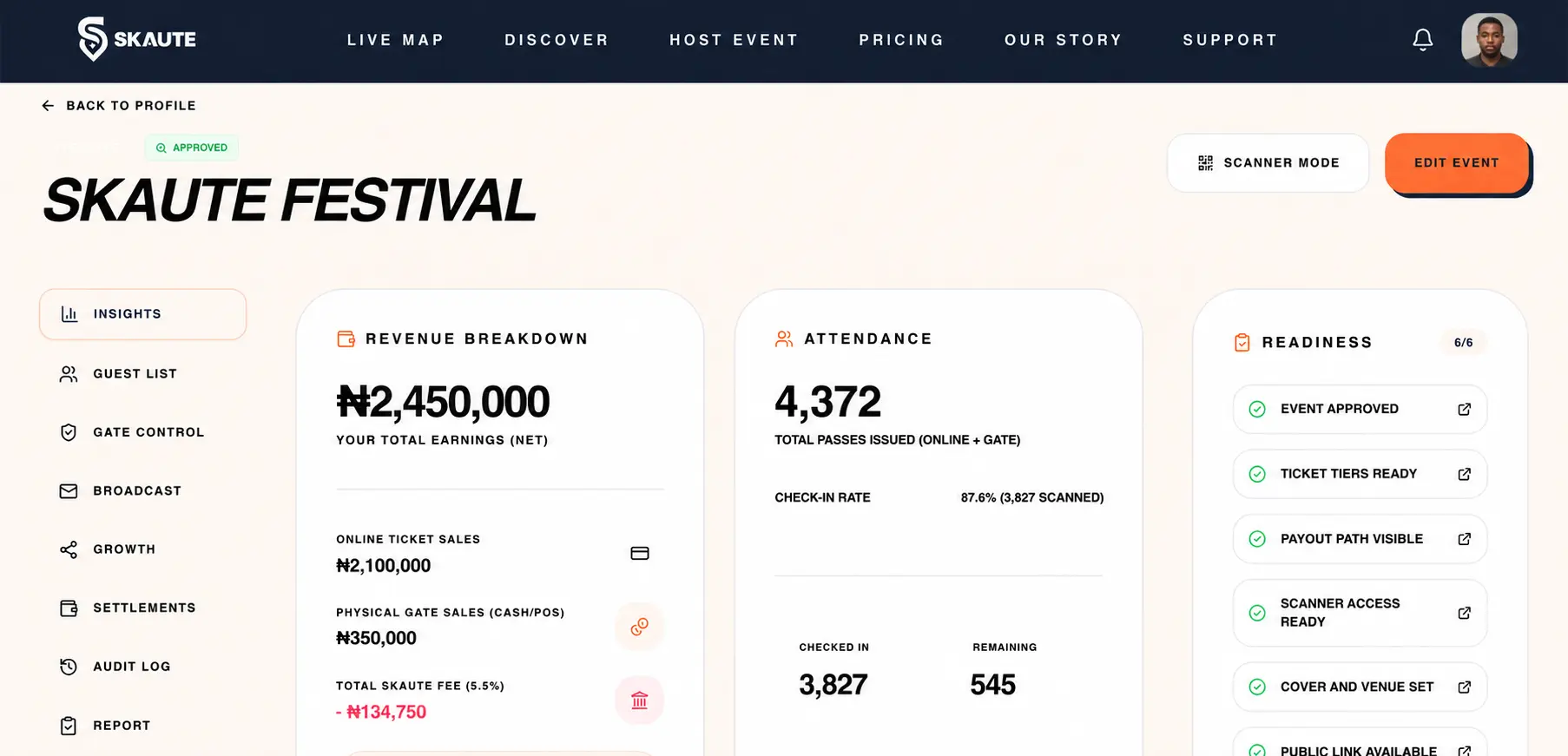
Task: Open Live Map from top navigation
Action: point(396,40)
